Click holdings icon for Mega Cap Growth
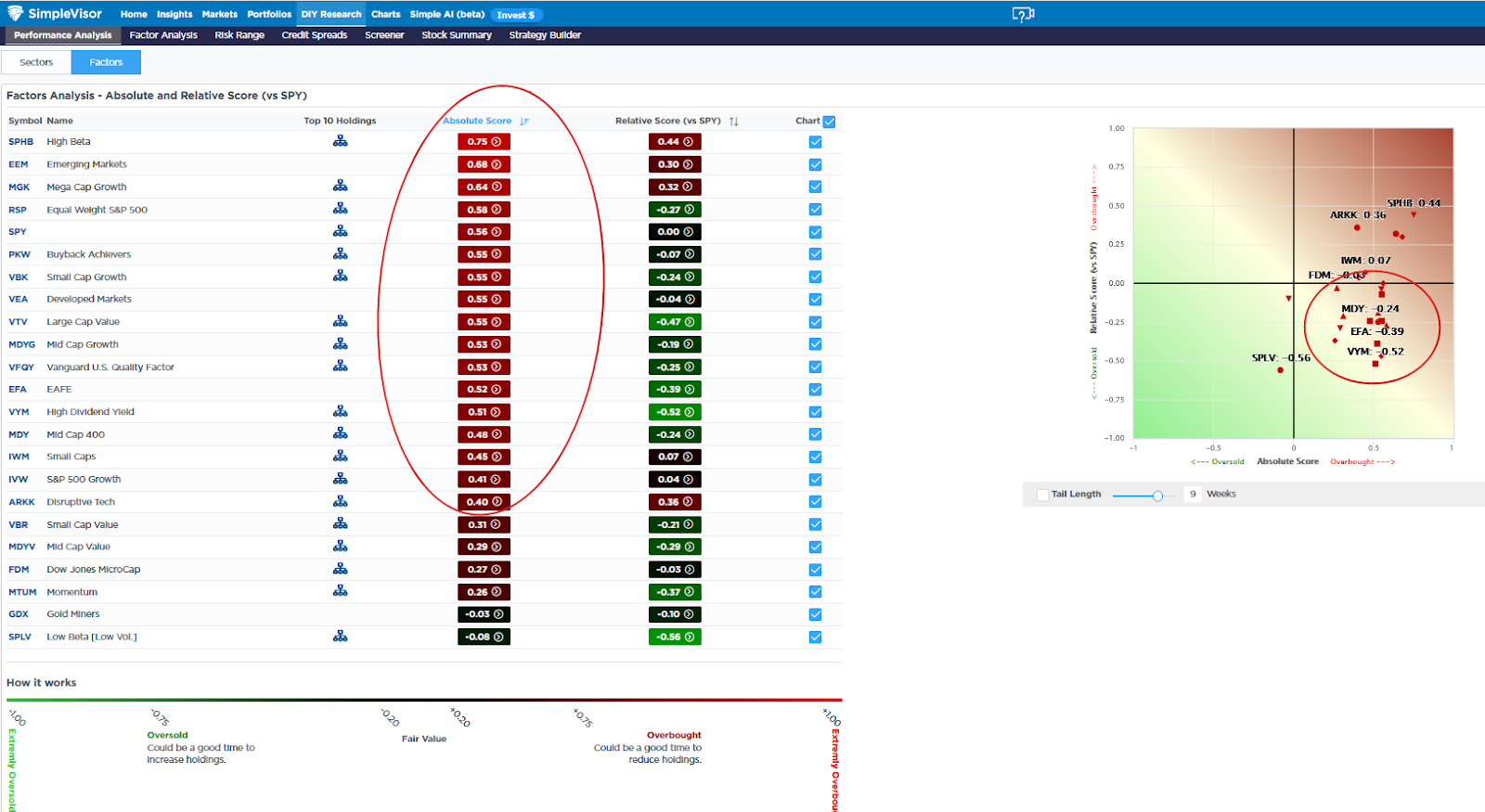The height and width of the screenshot is (812, 1485). pos(341,187)
